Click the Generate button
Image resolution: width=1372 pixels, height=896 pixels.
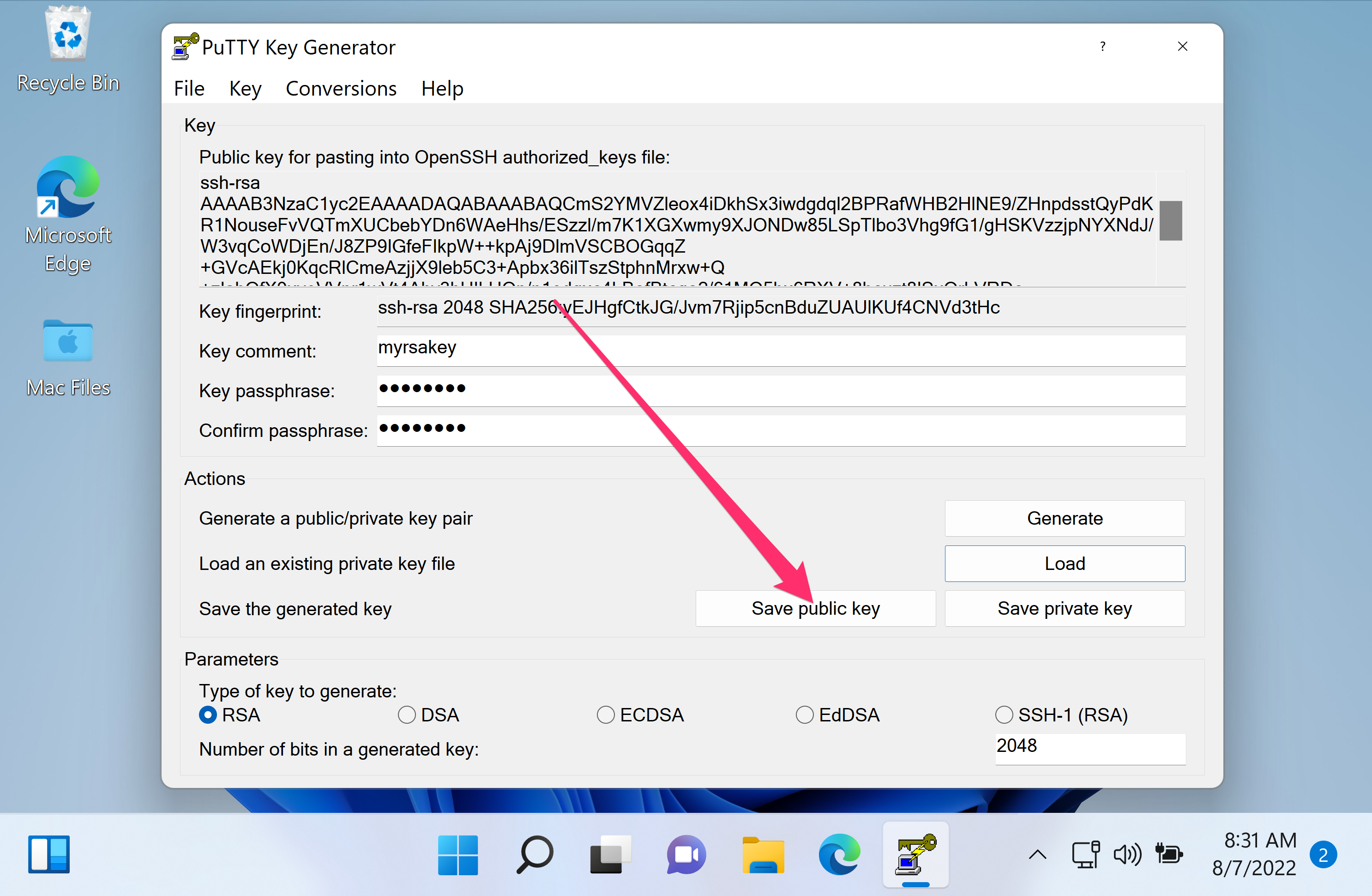1064,518
